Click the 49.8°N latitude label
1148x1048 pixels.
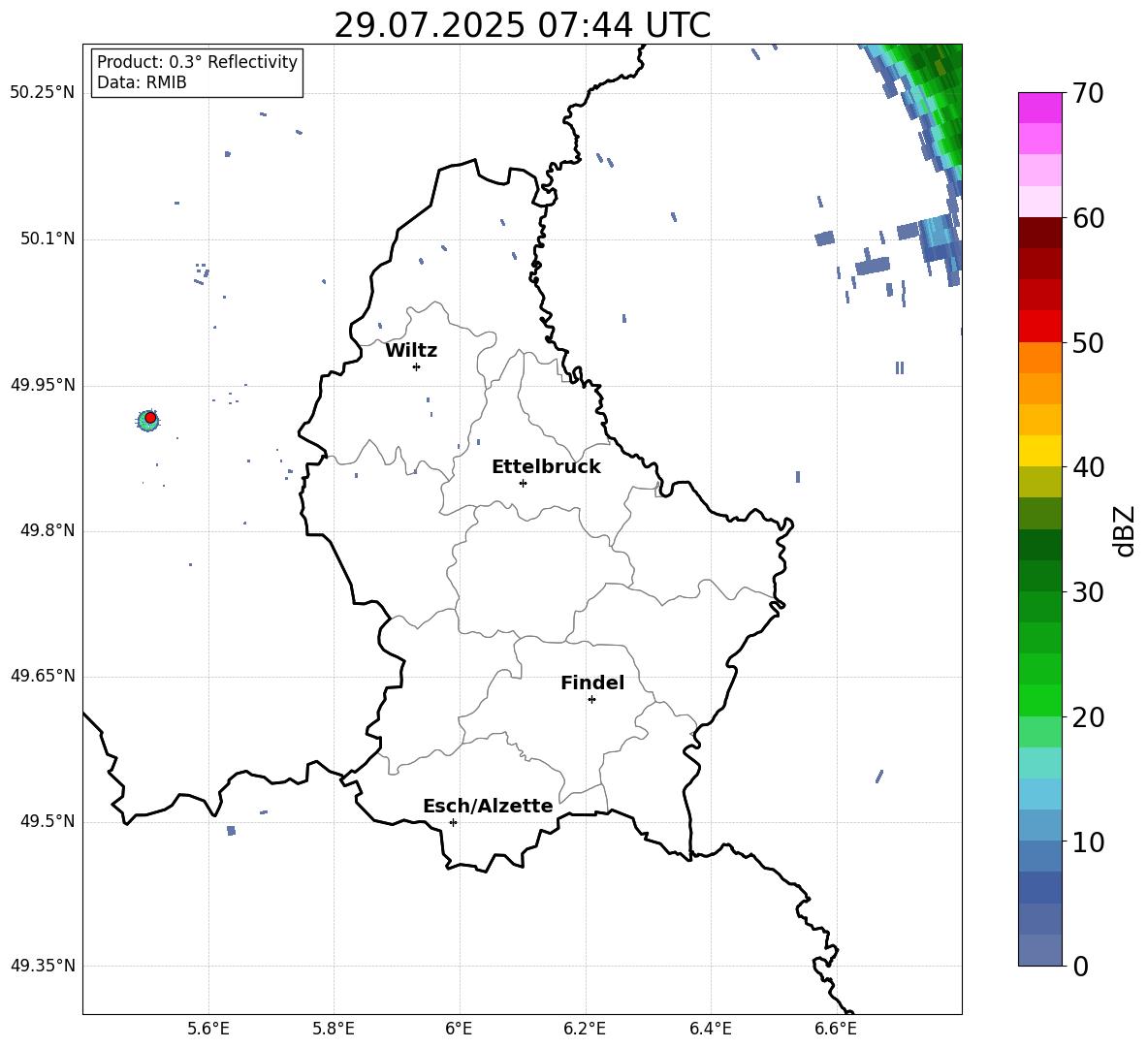tap(48, 530)
